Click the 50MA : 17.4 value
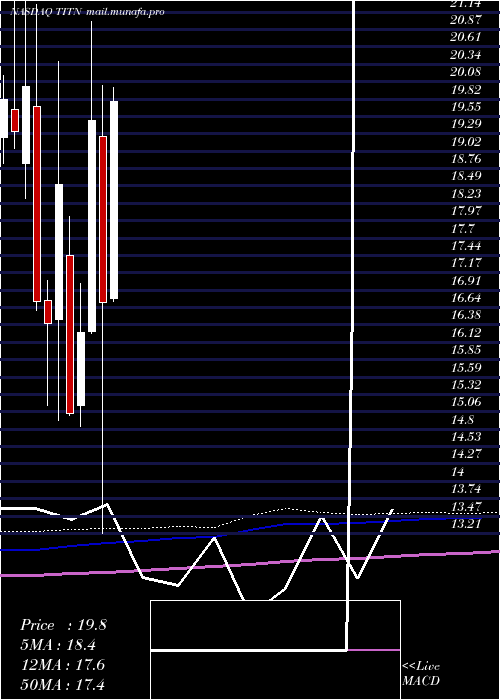500x700 pixels. click(63, 684)
